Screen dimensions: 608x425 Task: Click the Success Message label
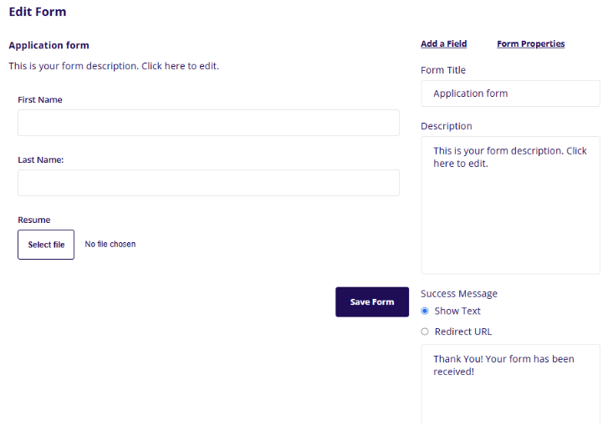[x=459, y=293]
